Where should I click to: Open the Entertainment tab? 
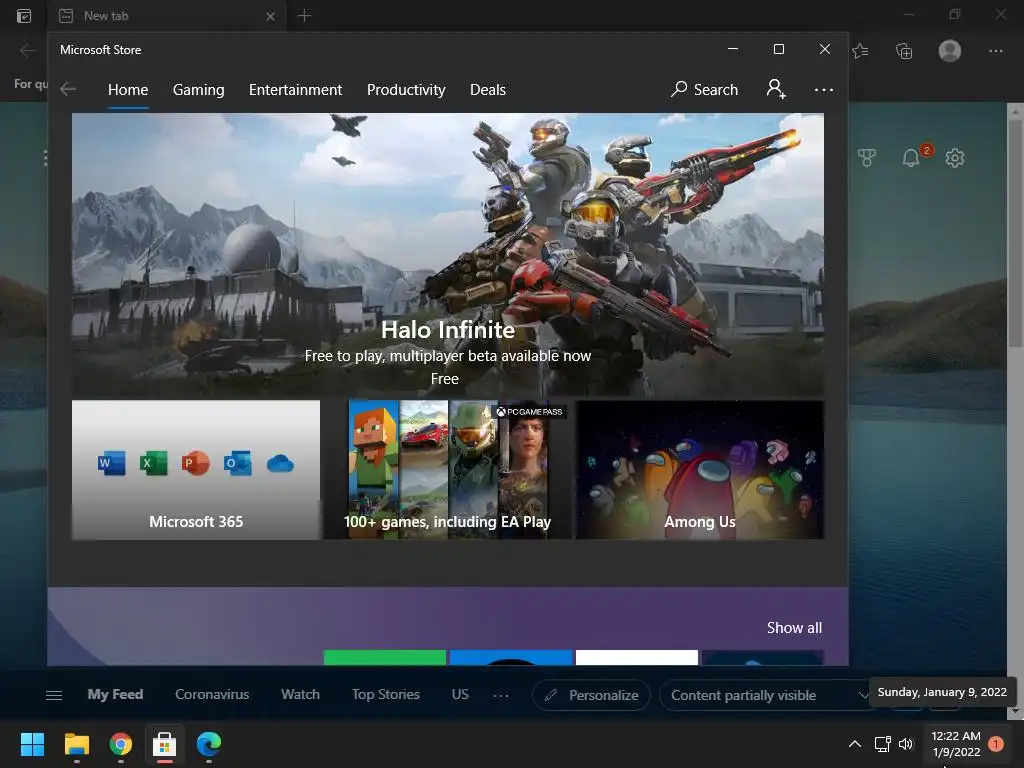pos(295,89)
